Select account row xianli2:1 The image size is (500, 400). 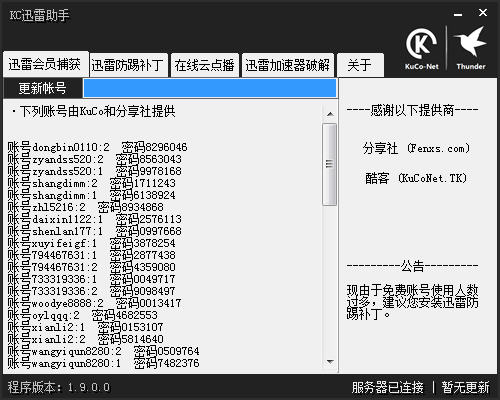[86, 327]
